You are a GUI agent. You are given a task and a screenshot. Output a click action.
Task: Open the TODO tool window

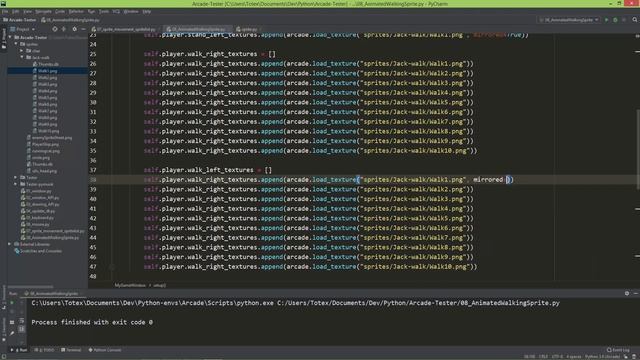pos(44,350)
